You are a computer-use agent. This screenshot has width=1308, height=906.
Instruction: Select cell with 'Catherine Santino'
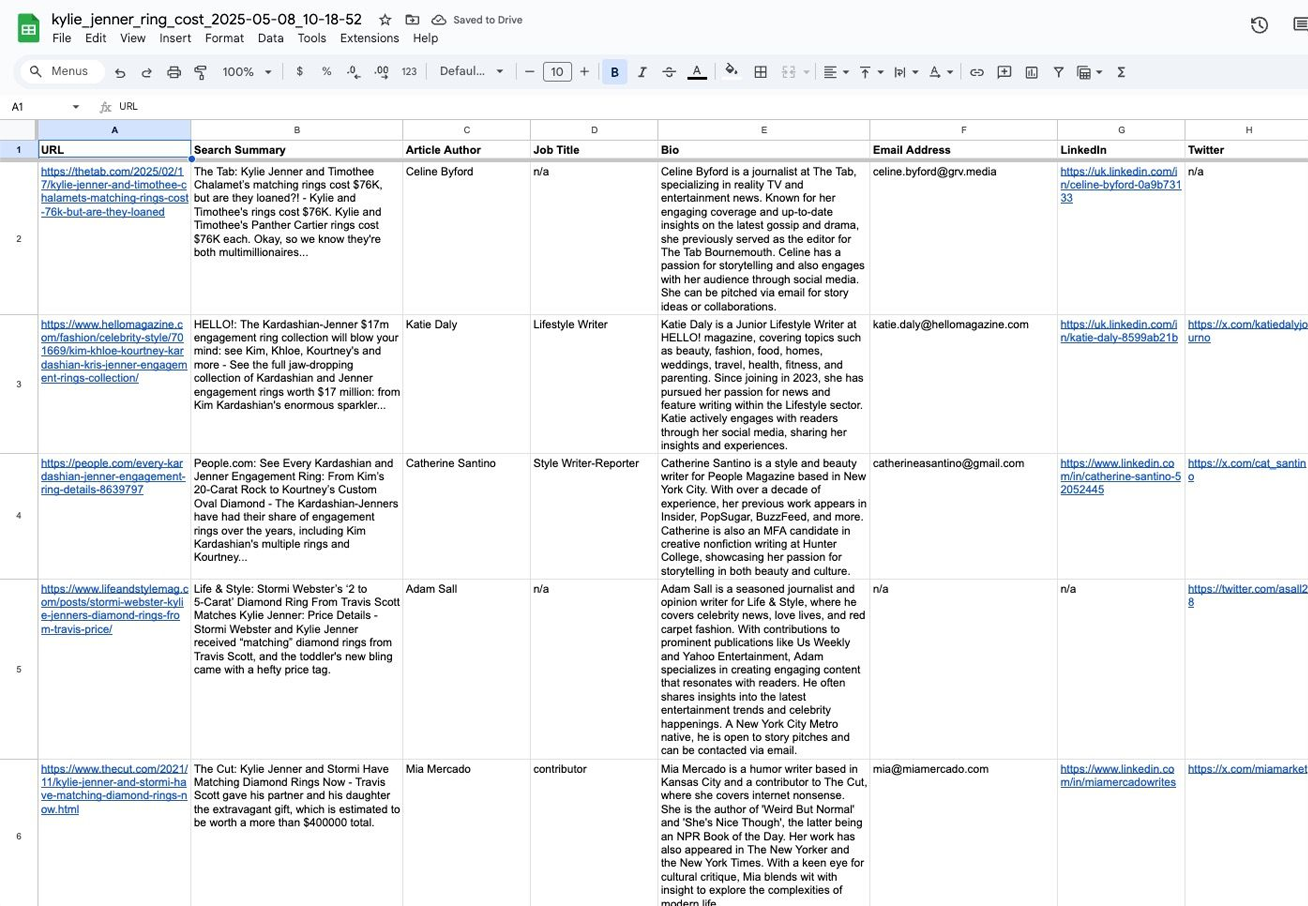(466, 516)
